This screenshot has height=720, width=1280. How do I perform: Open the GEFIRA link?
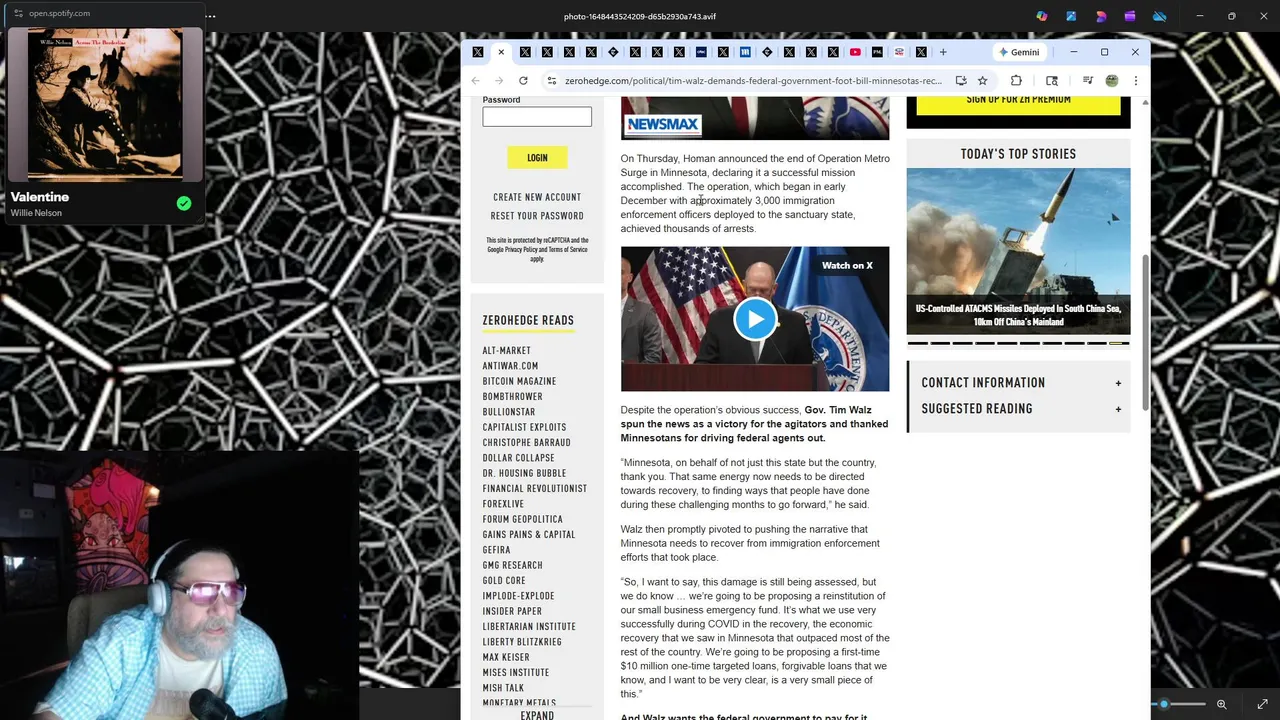(496, 550)
